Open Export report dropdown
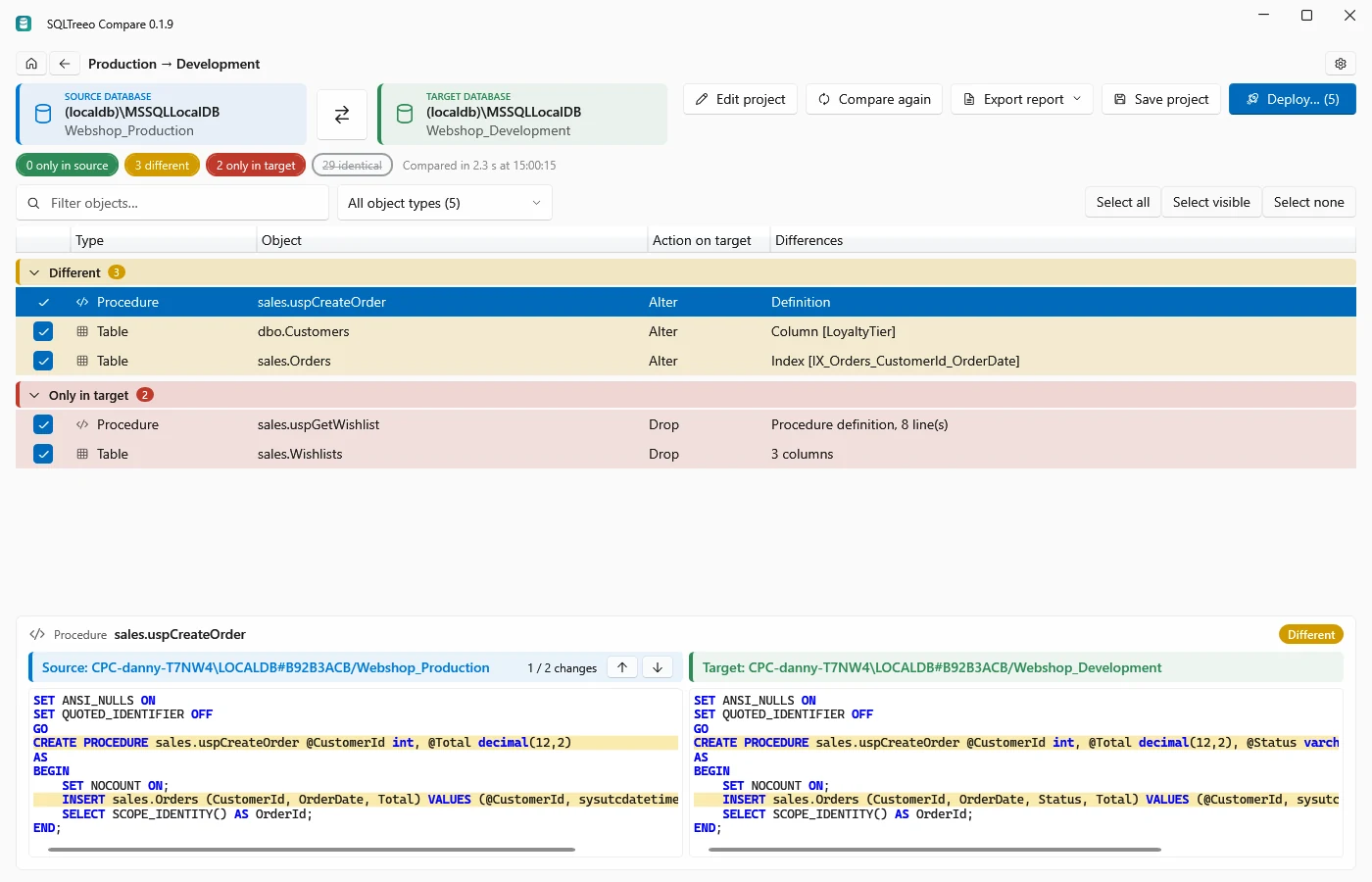The height and width of the screenshot is (882, 1372). (x=1022, y=99)
